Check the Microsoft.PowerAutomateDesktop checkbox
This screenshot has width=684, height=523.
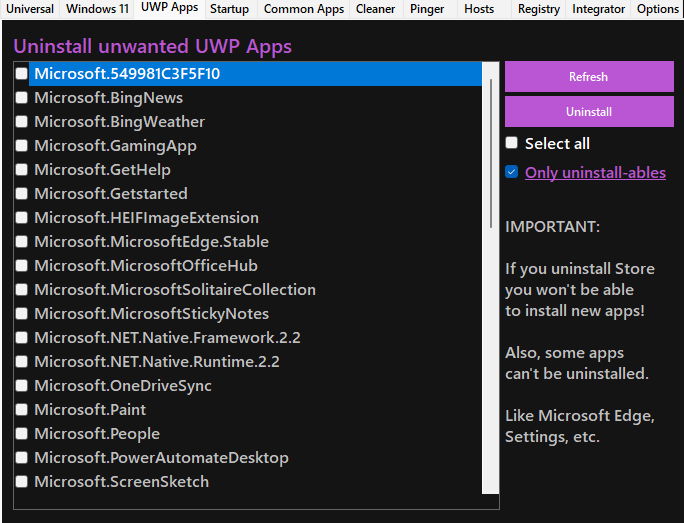click(21, 457)
